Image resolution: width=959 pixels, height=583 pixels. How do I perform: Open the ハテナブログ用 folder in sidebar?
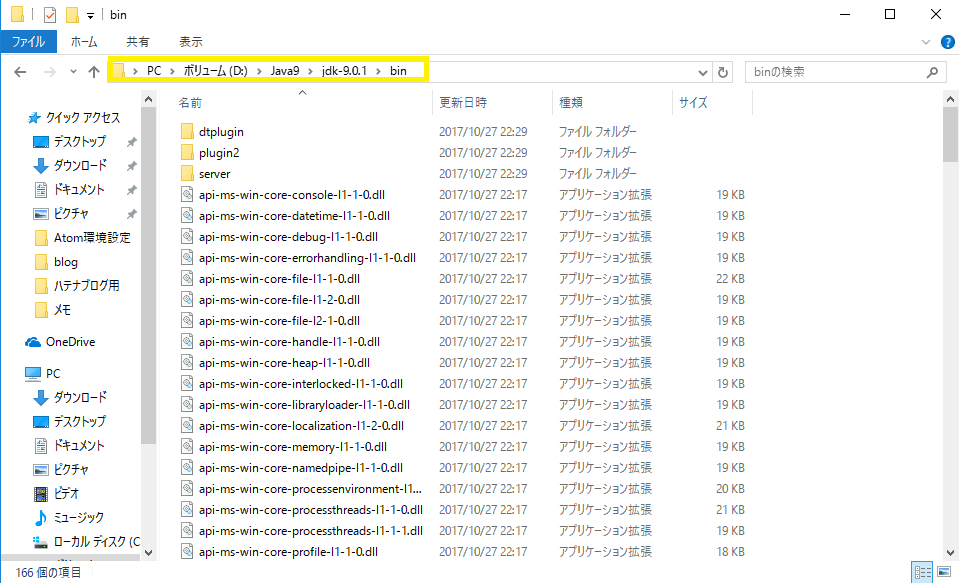click(x=86, y=286)
